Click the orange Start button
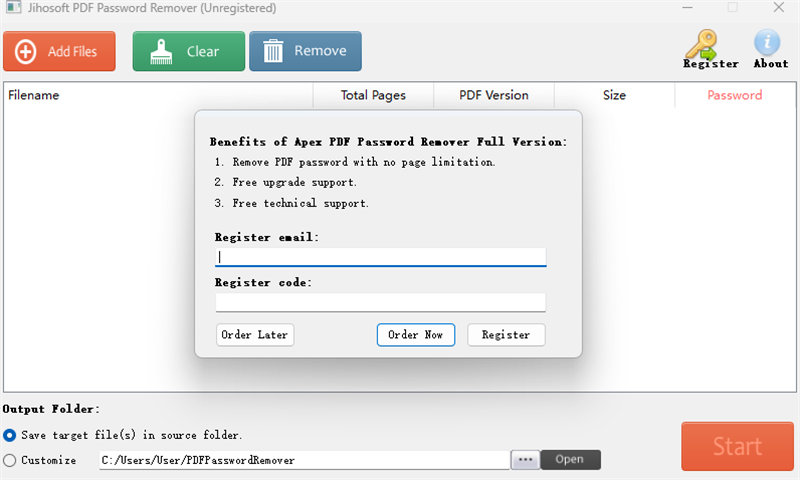The width and height of the screenshot is (800, 480). tap(737, 446)
